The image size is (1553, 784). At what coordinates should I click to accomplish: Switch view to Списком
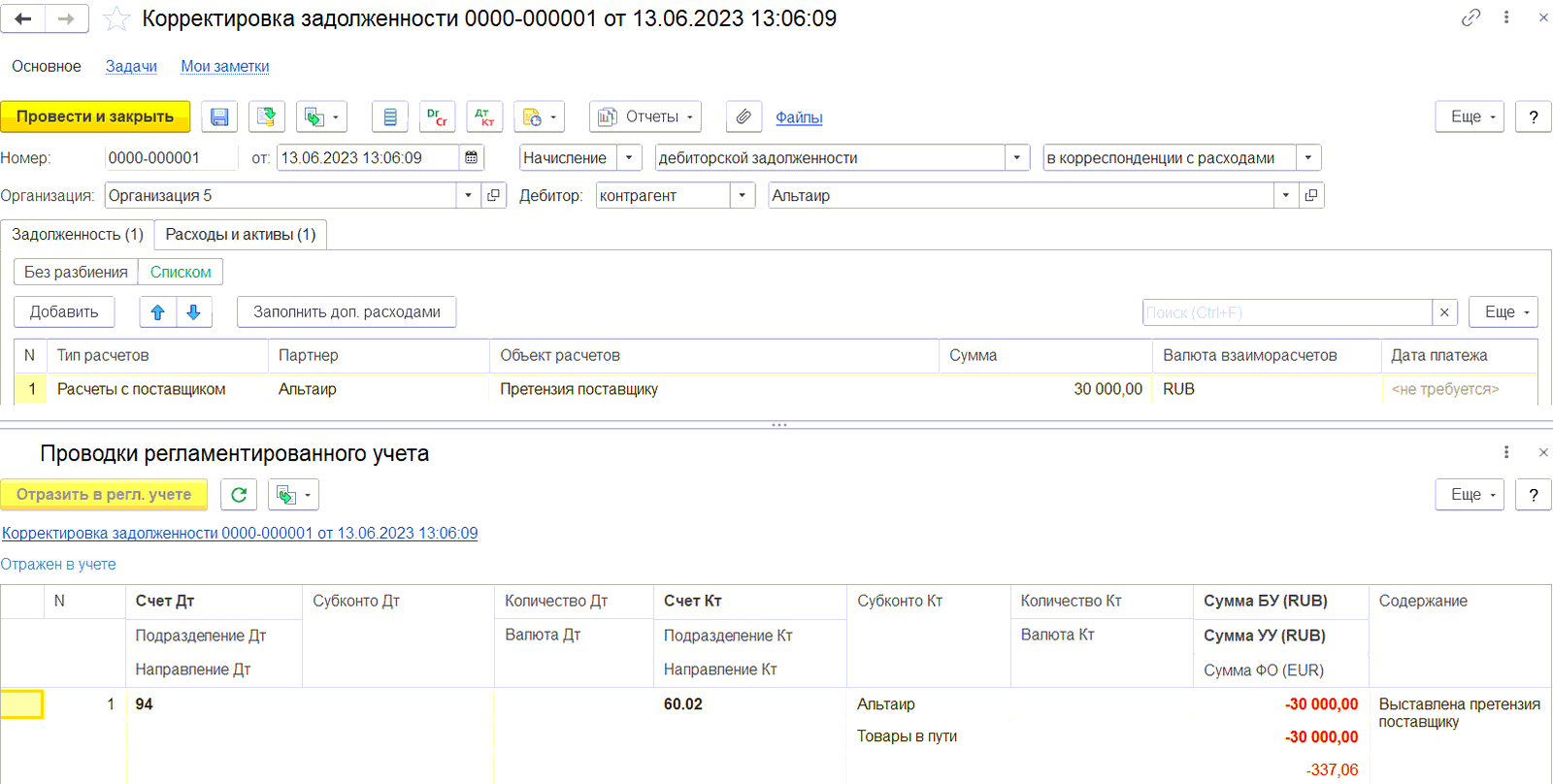tap(181, 273)
